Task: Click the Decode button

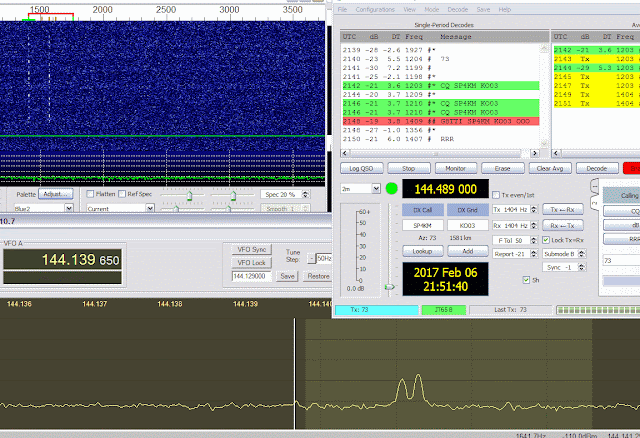Action: 597,168
